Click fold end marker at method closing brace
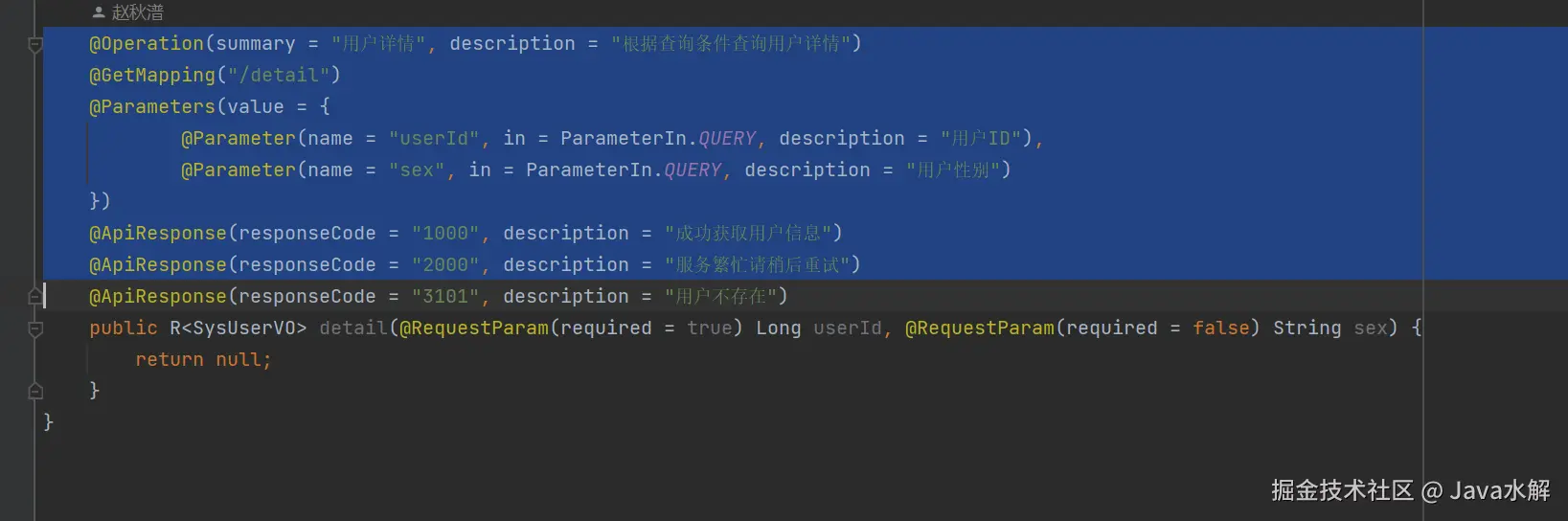Viewport: 1568px width, 521px height. tap(35, 391)
